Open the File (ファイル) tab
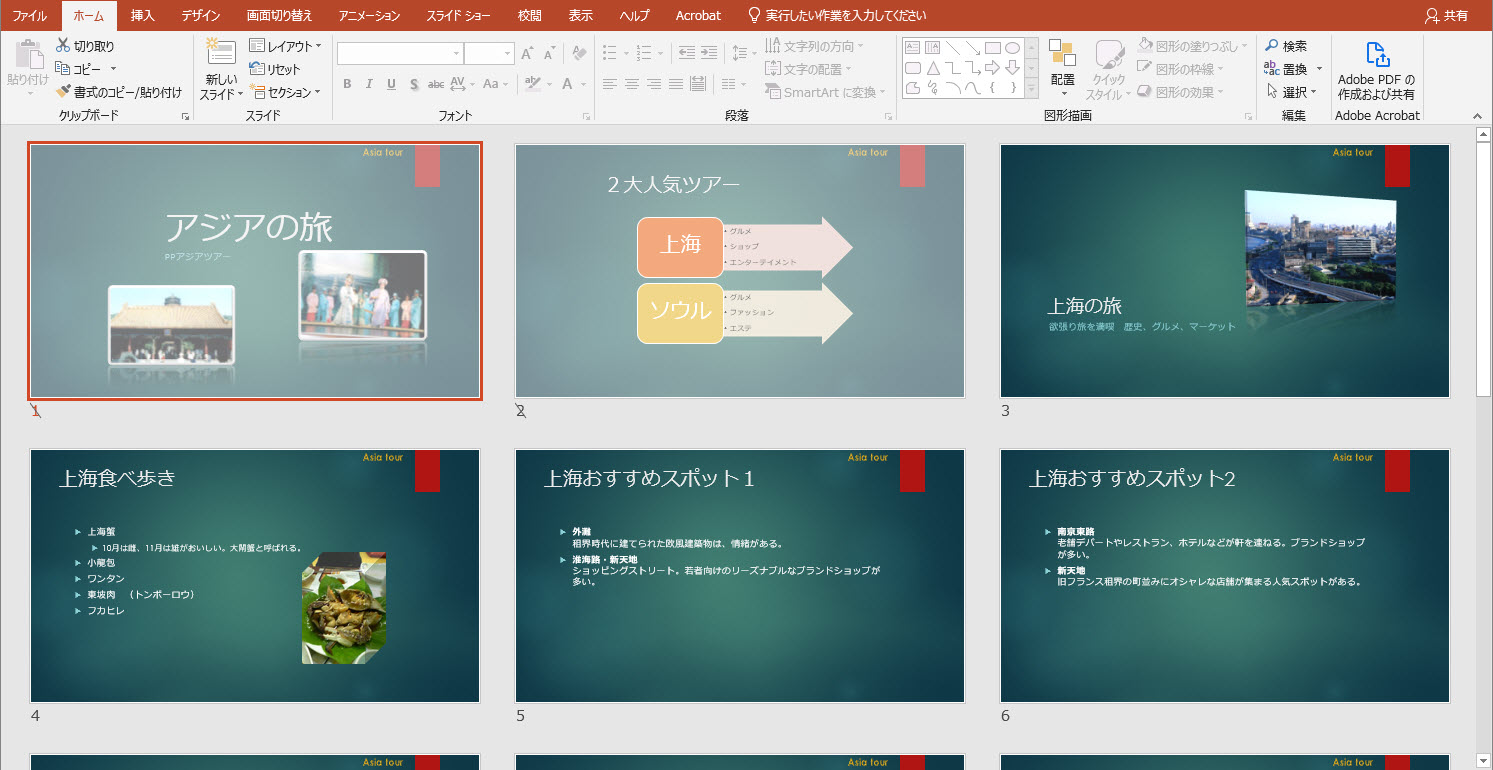This screenshot has height=770, width=1493. point(29,15)
